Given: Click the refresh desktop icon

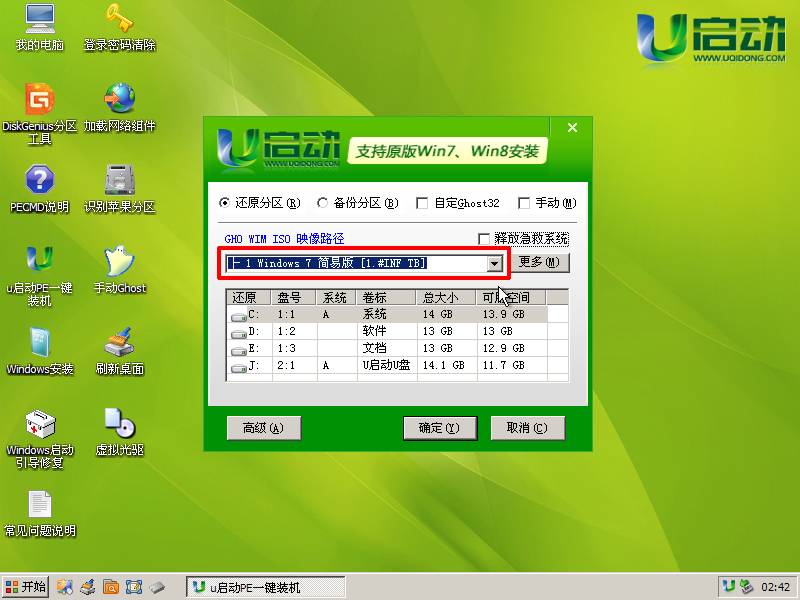Looking at the screenshot, I should tap(119, 343).
